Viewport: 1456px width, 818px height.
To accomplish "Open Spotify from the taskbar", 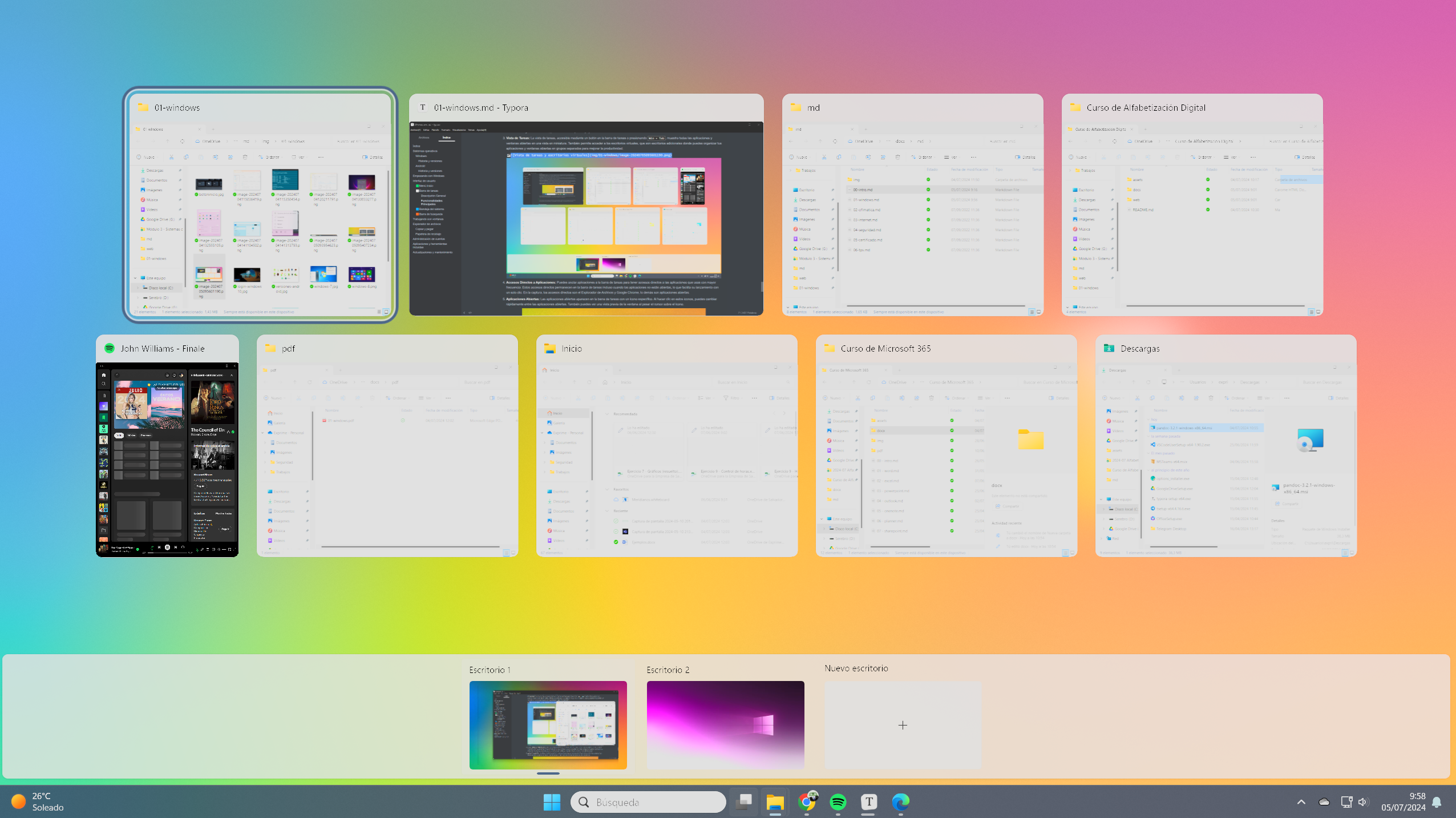I will click(838, 802).
